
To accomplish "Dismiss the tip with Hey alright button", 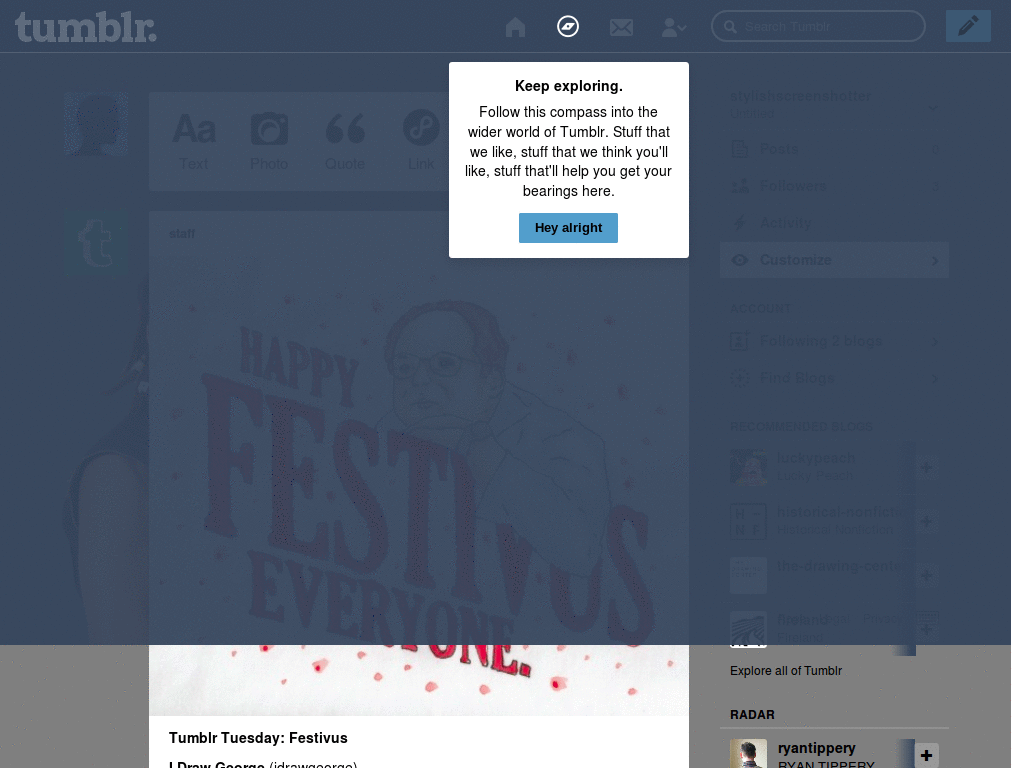I will 568,228.
